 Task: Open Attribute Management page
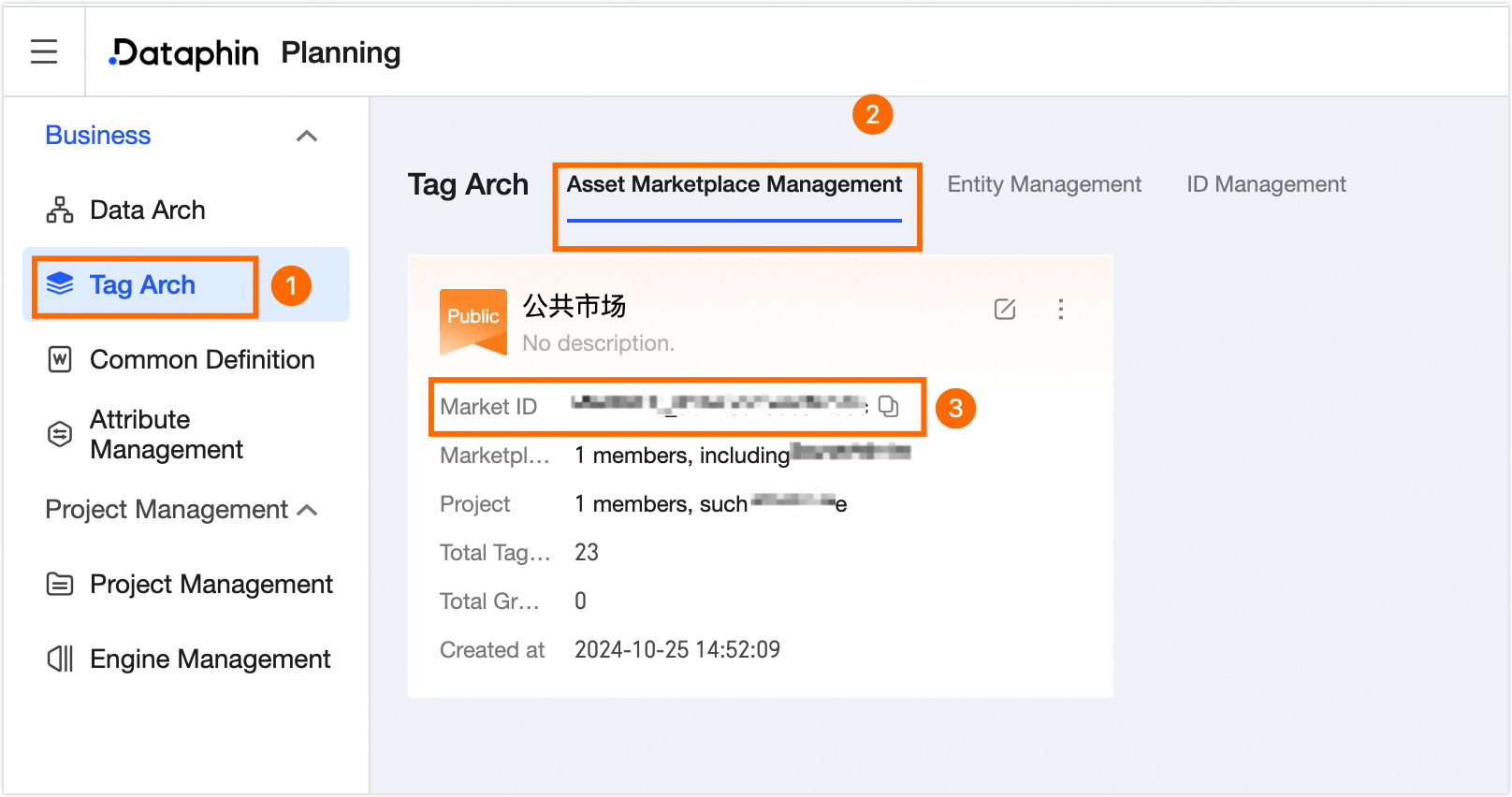(x=167, y=434)
